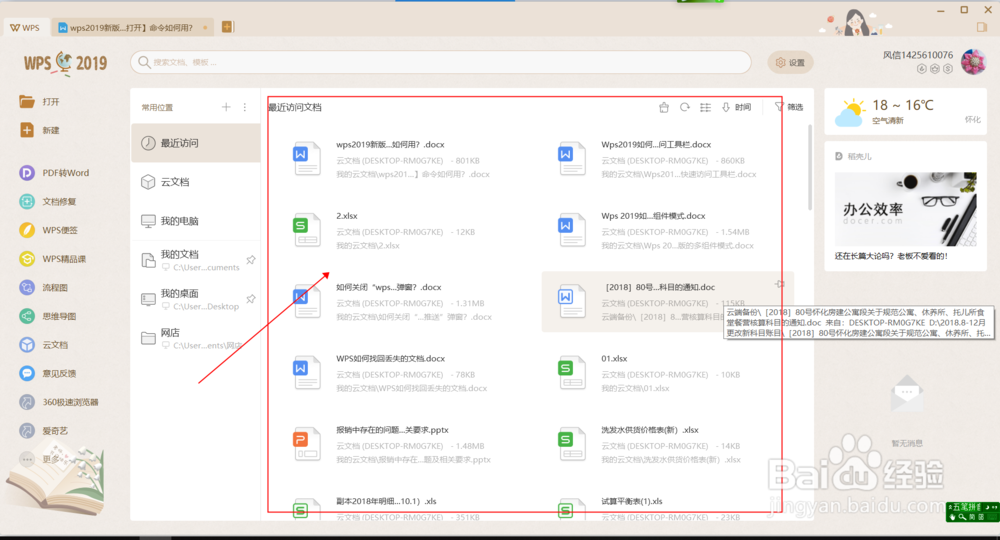Refresh the recent documents list
1000x540 pixels.
click(684, 107)
